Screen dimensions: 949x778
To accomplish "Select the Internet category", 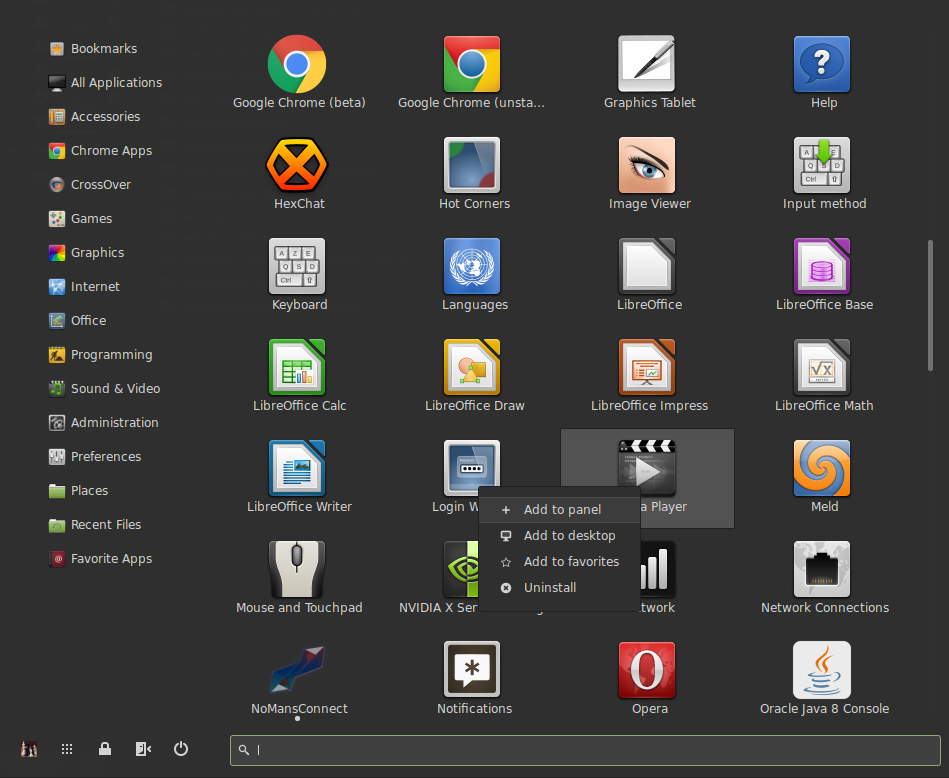I will point(84,286).
